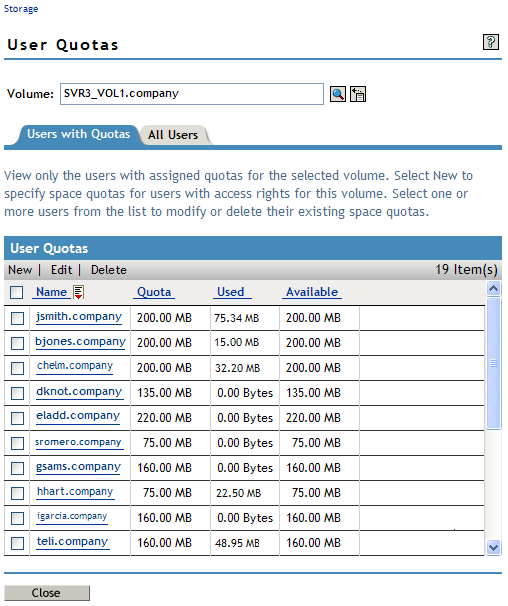Select the 135.00 MB quota for dknot.company

(165, 393)
